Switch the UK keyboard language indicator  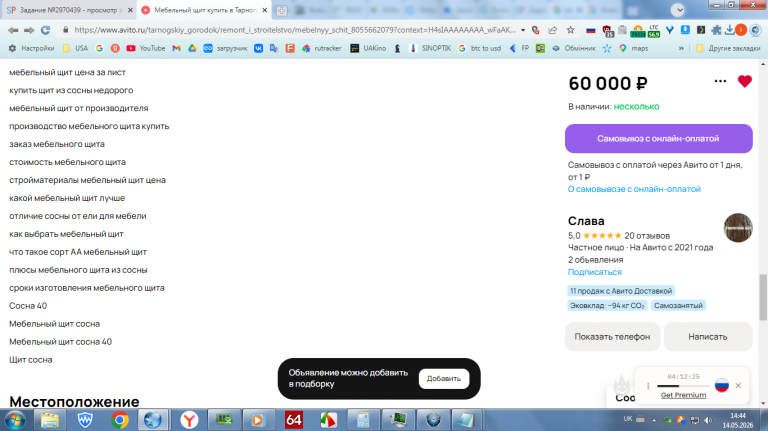click(628, 419)
